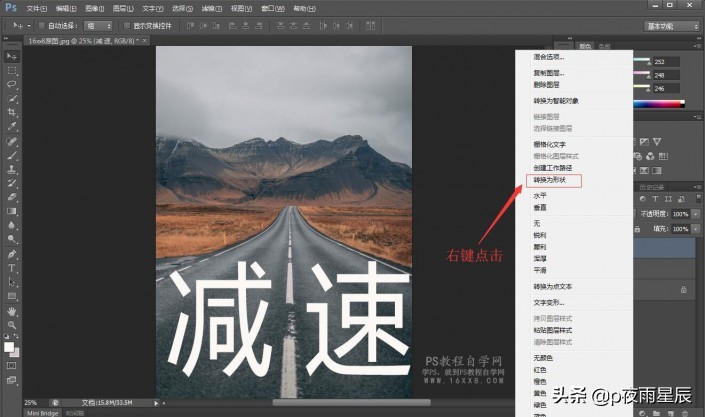Select the Path Selection tool
The image size is (705, 417).
12,282
